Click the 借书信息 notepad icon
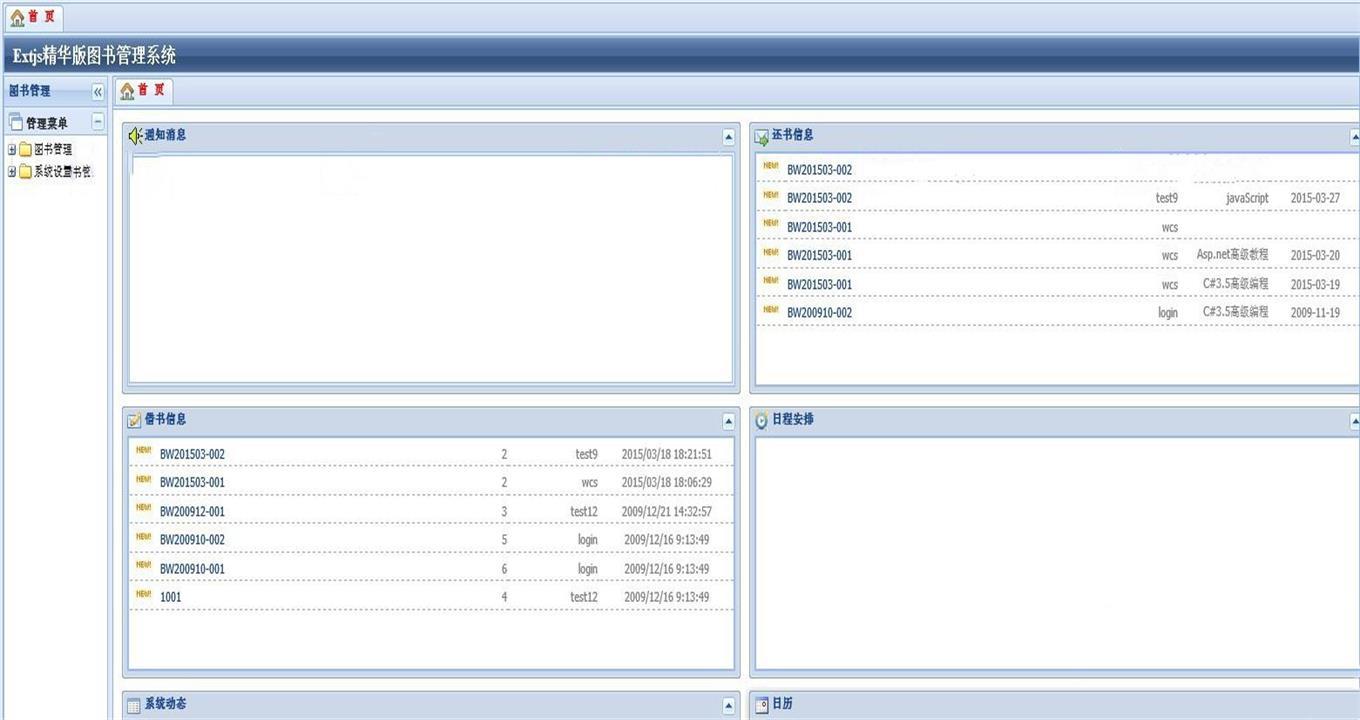 [134, 420]
